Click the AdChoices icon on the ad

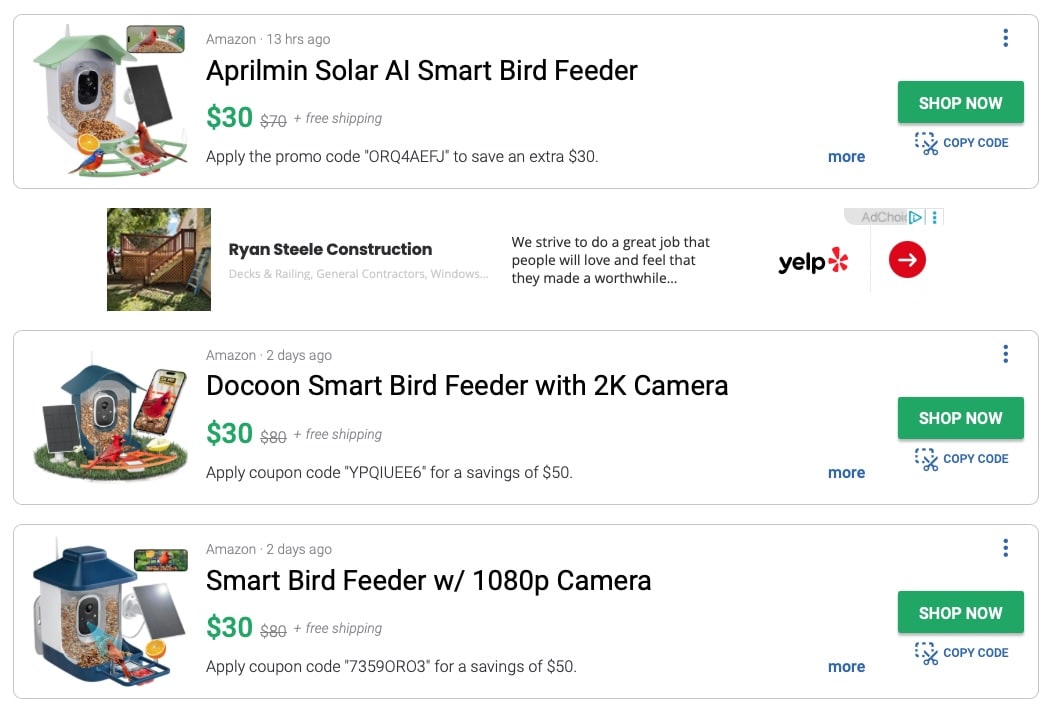[x=915, y=217]
